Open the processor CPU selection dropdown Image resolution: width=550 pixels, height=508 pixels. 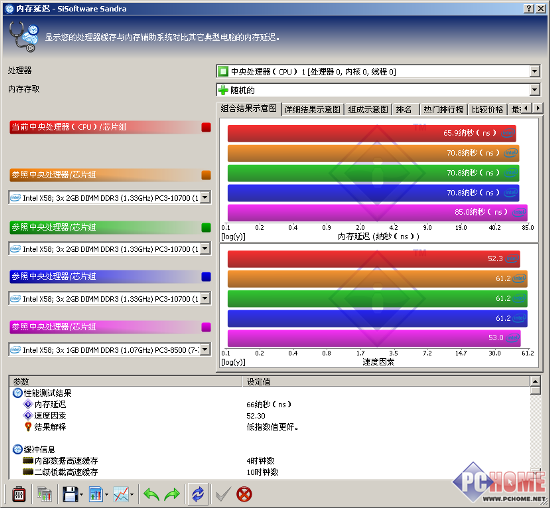point(534,72)
